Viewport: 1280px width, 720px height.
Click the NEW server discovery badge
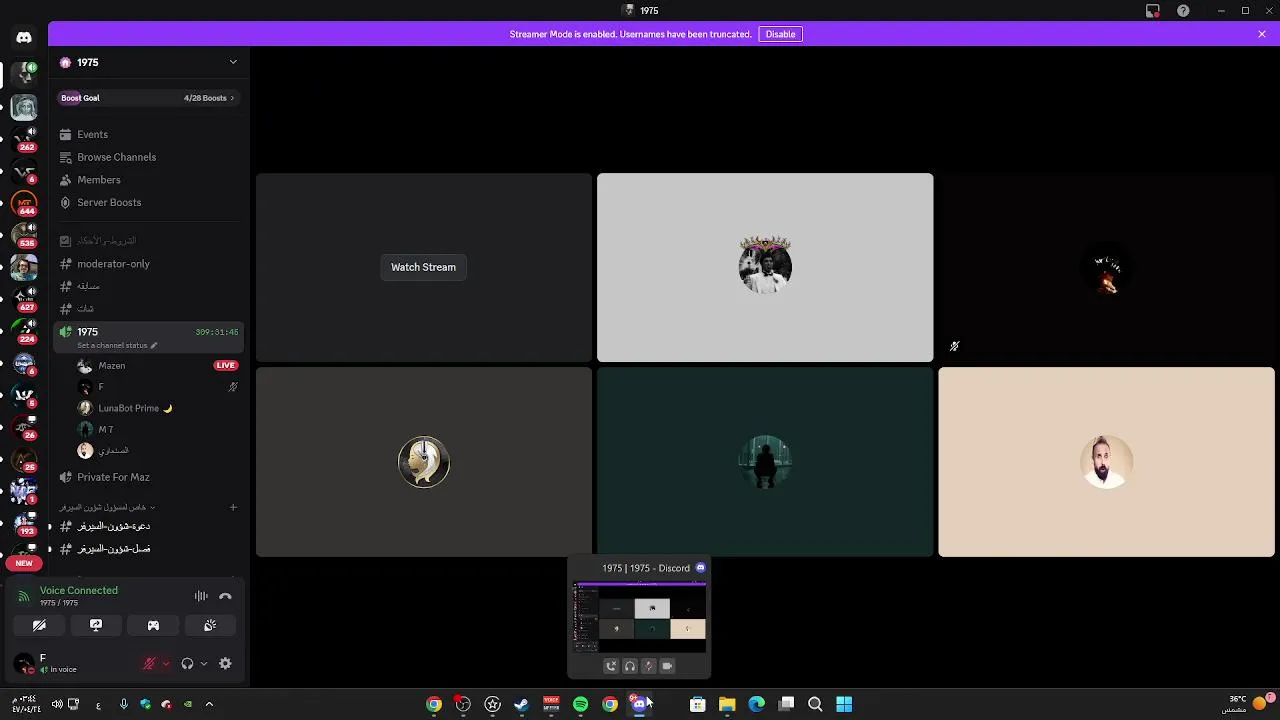pyautogui.click(x=24, y=563)
